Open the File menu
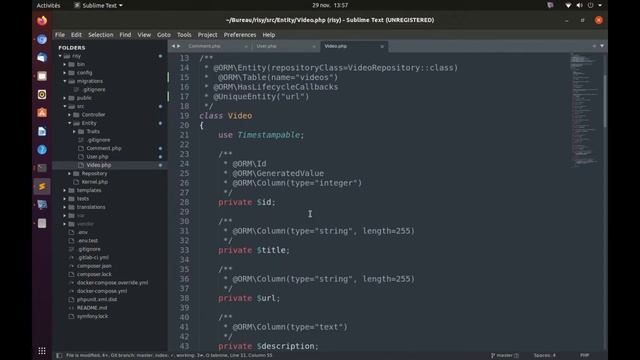Image resolution: width=640 pixels, height=360 pixels. 60,35
